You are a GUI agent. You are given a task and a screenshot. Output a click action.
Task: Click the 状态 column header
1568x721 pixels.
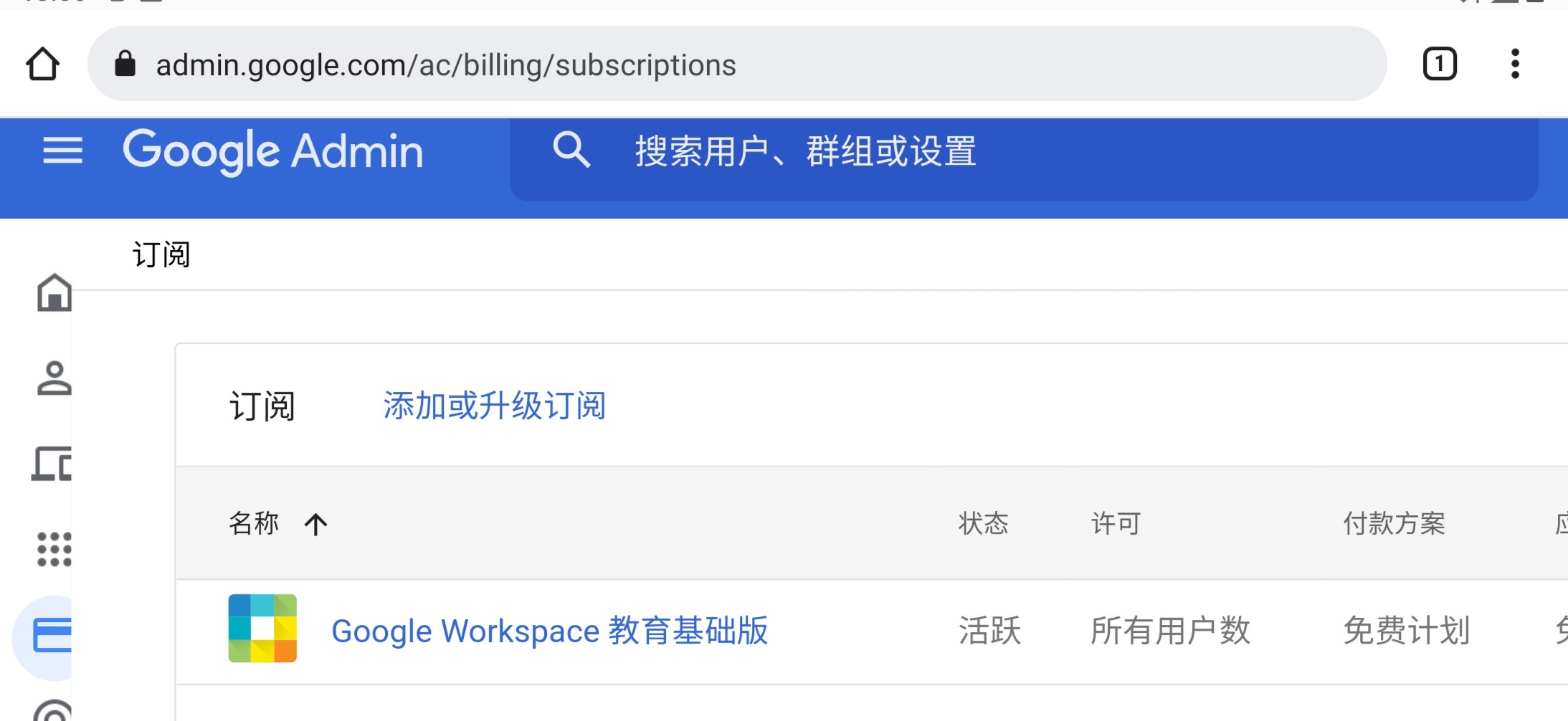(x=984, y=524)
